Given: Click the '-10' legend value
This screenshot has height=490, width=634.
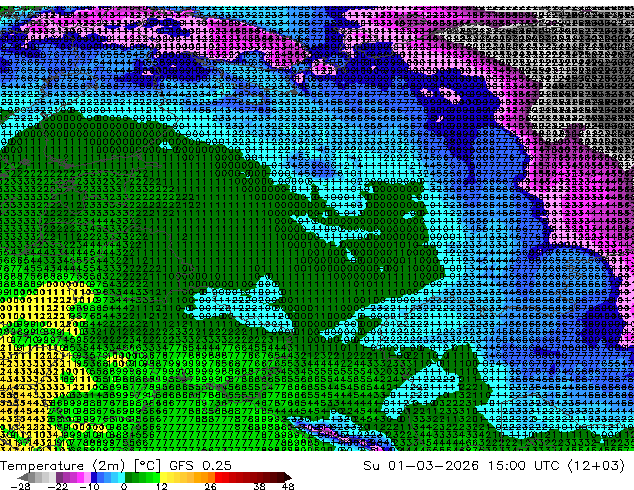Looking at the screenshot, I should pyautogui.click(x=89, y=486).
